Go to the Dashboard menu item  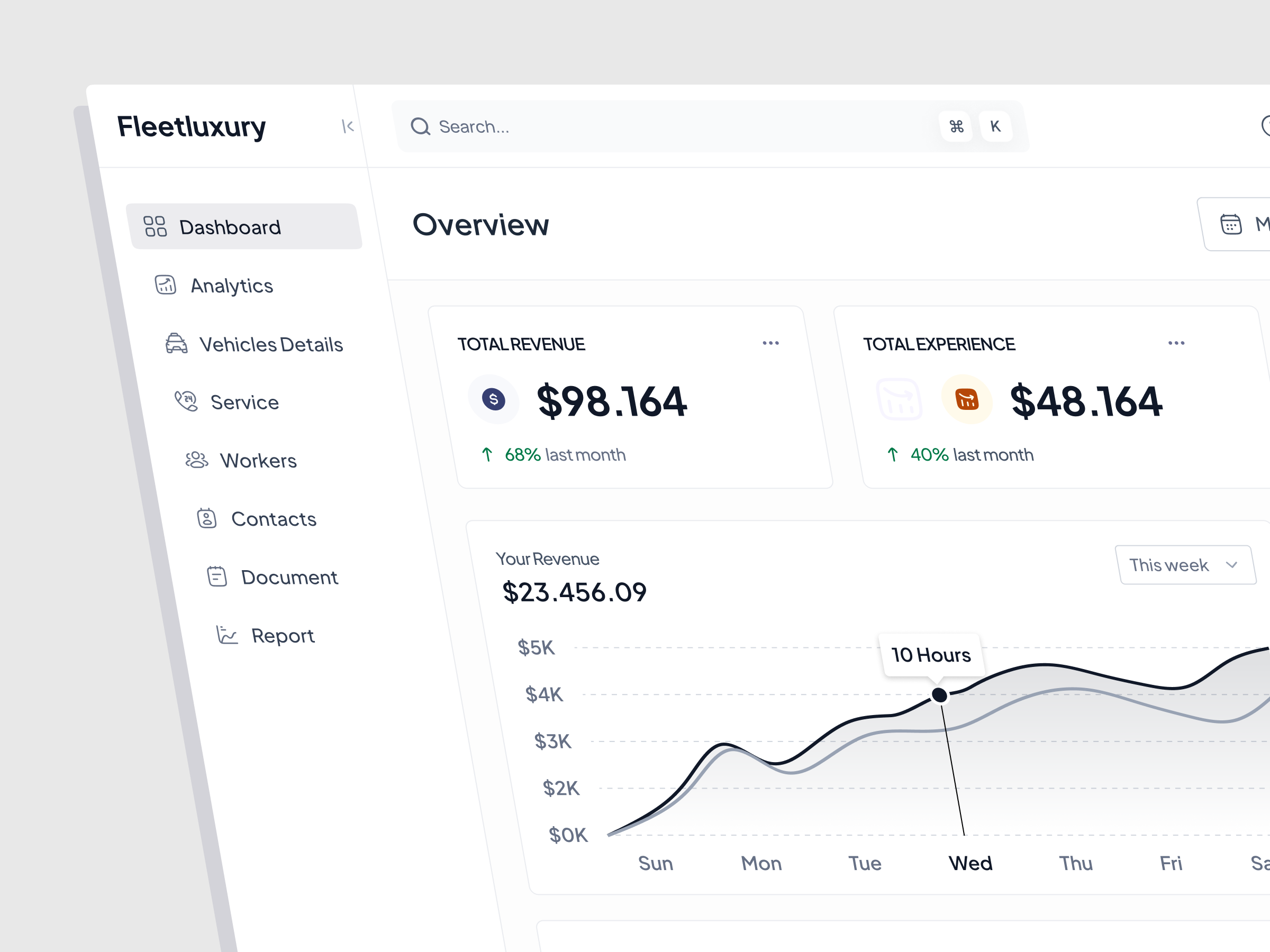[244, 226]
